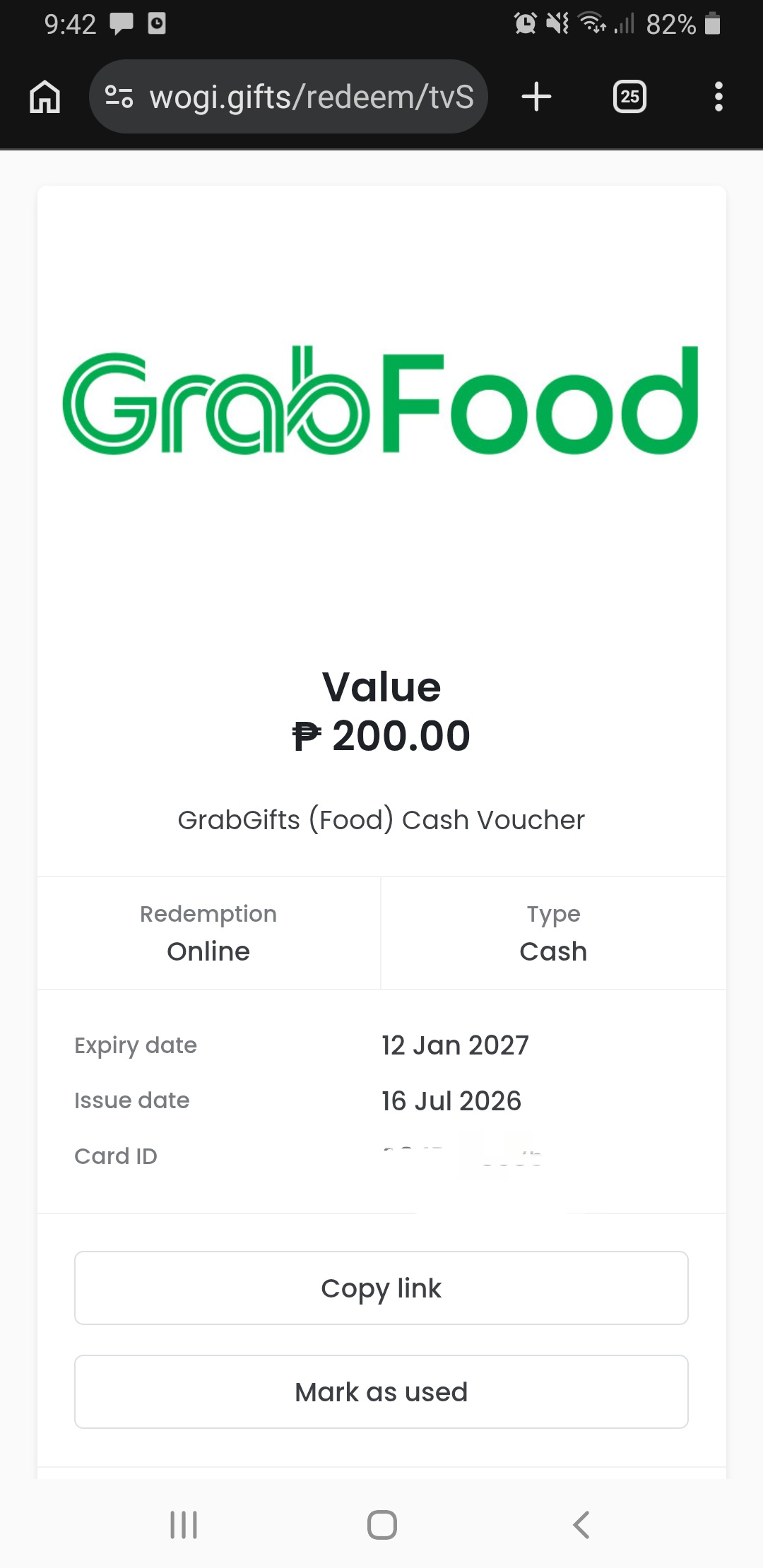Tap the alarm icon in status bar
The height and width of the screenshot is (1568, 763).
(525, 23)
